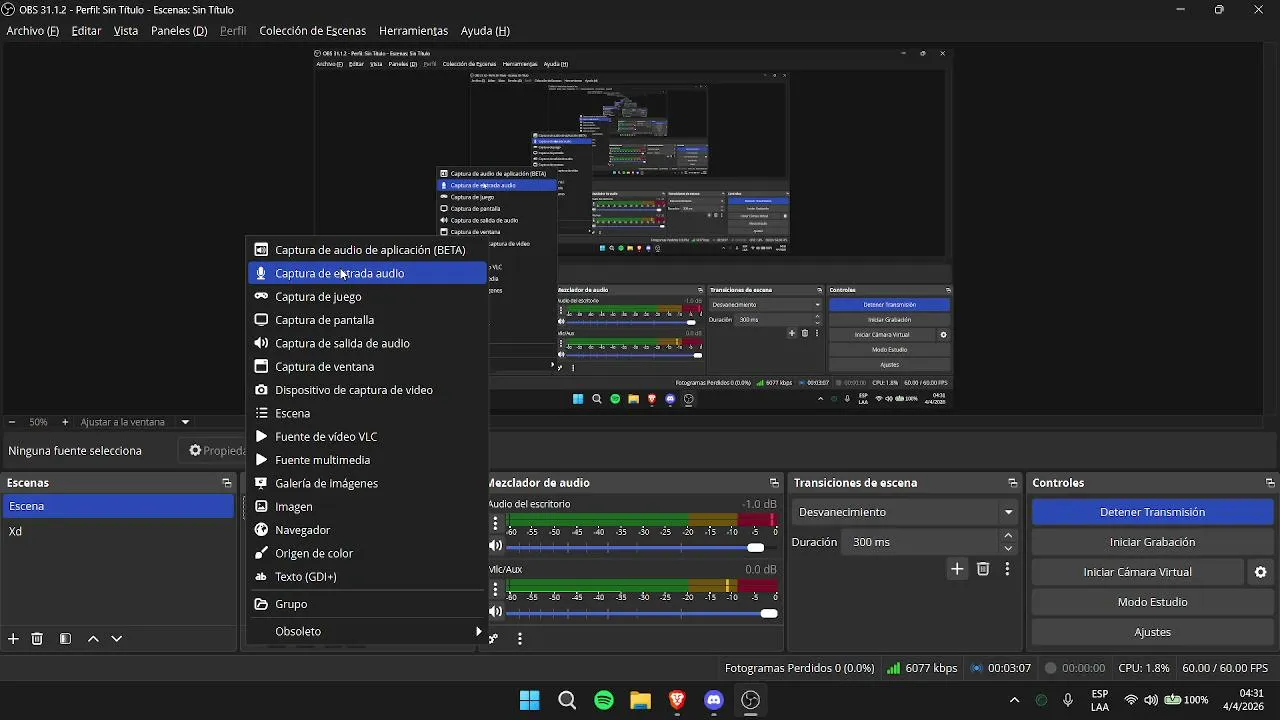This screenshot has height=720, width=1280.
Task: Open Spotify from the taskbar
Action: (x=604, y=700)
